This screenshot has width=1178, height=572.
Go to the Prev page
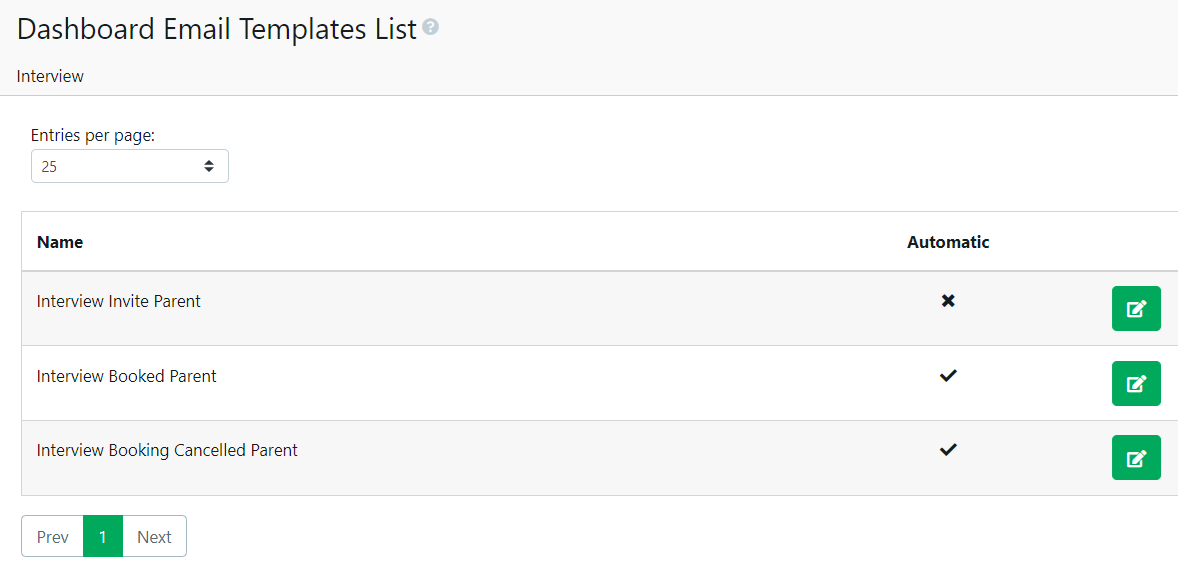(52, 537)
